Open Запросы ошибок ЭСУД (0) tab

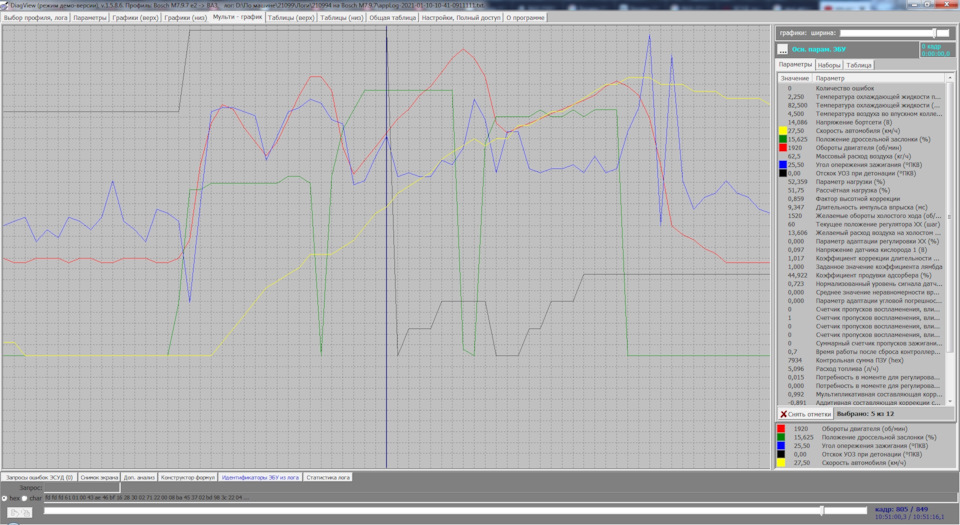(x=39, y=477)
